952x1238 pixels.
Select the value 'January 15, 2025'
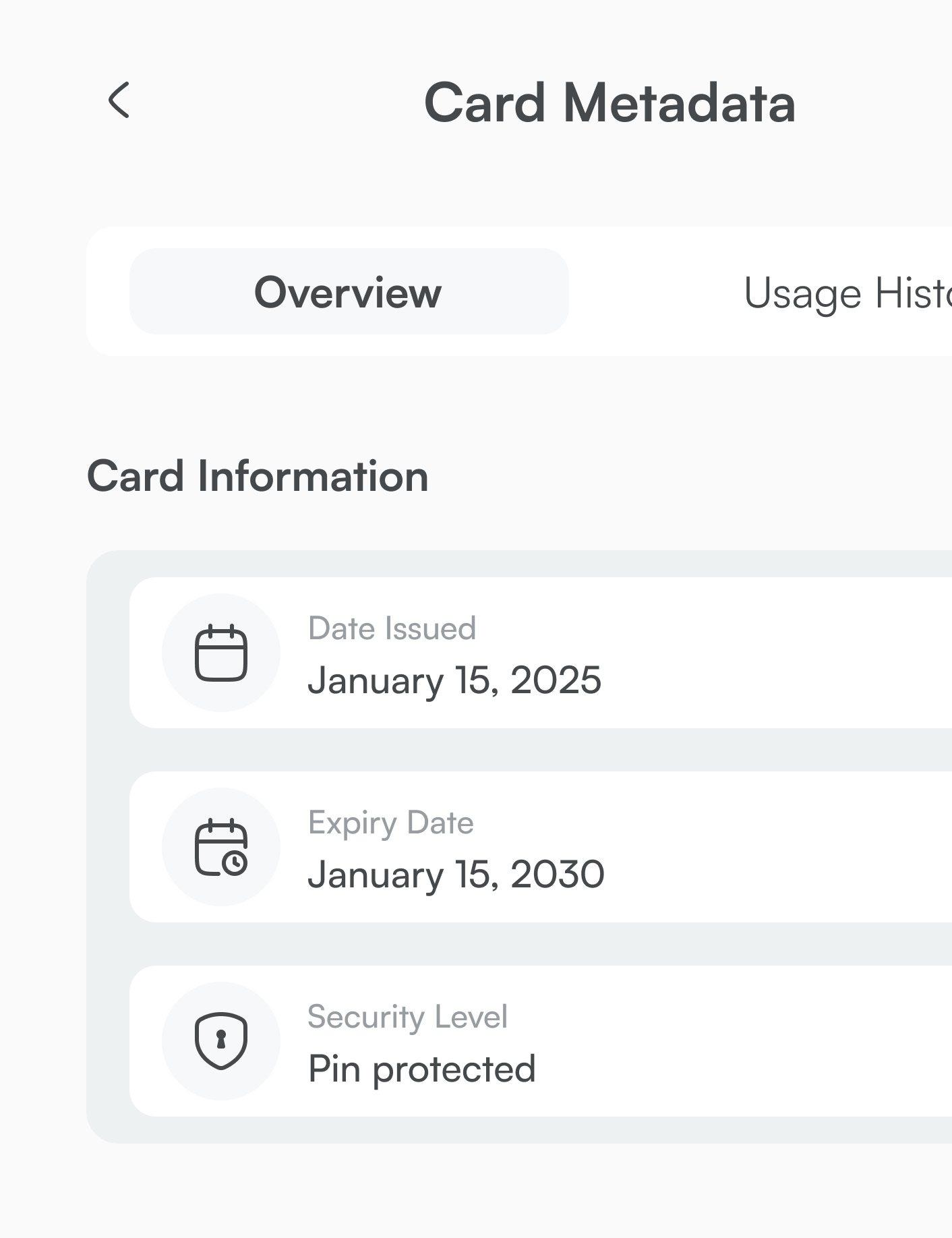(454, 680)
